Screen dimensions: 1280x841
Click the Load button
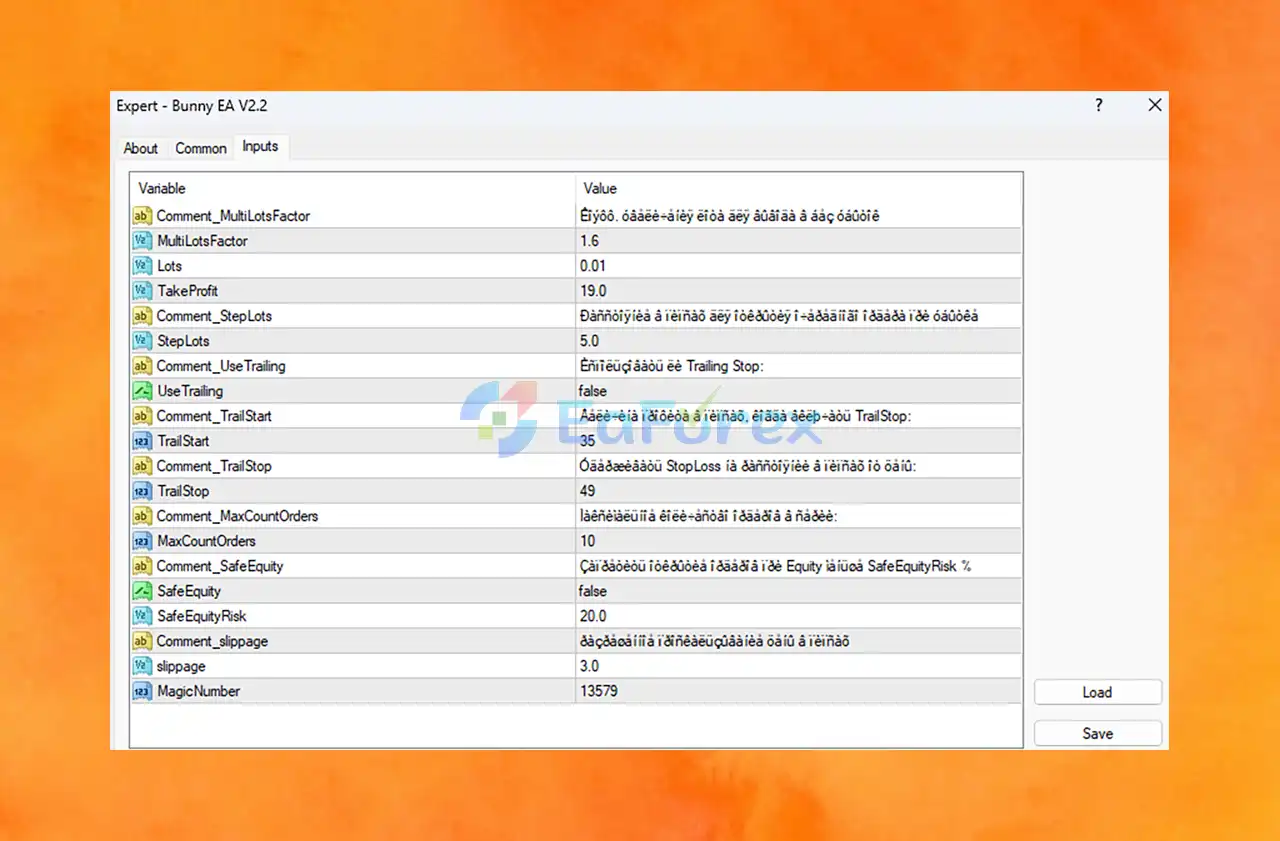(1097, 692)
